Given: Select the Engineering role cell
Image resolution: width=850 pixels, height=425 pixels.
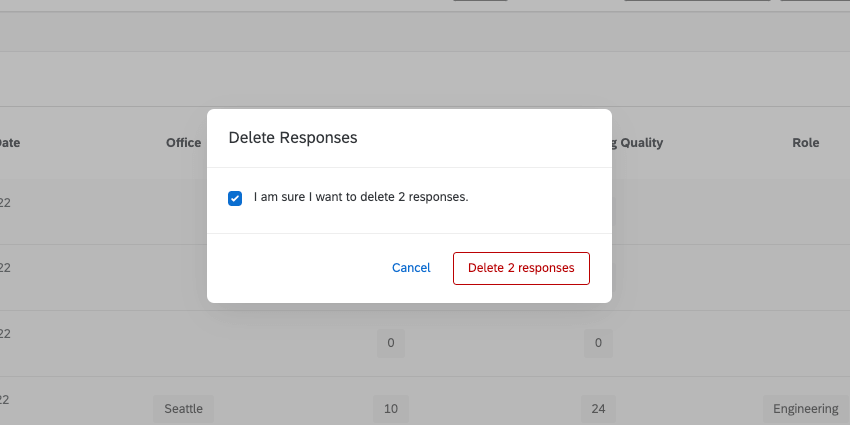Looking at the screenshot, I should (x=806, y=409).
